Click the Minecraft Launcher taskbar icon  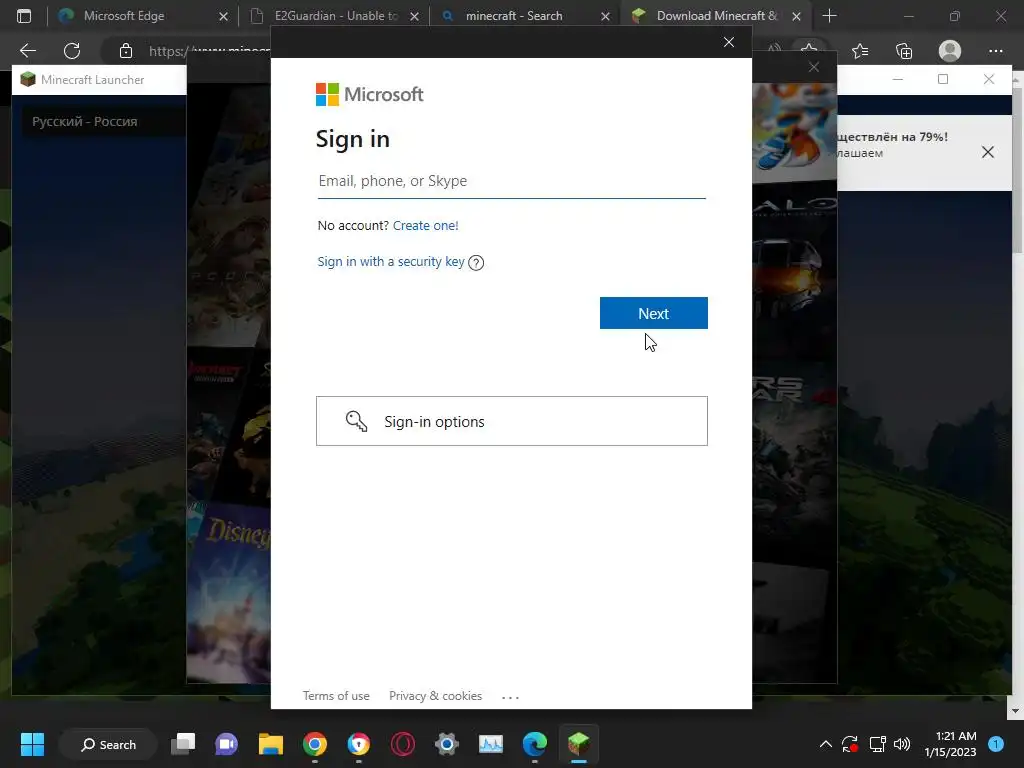pos(579,744)
